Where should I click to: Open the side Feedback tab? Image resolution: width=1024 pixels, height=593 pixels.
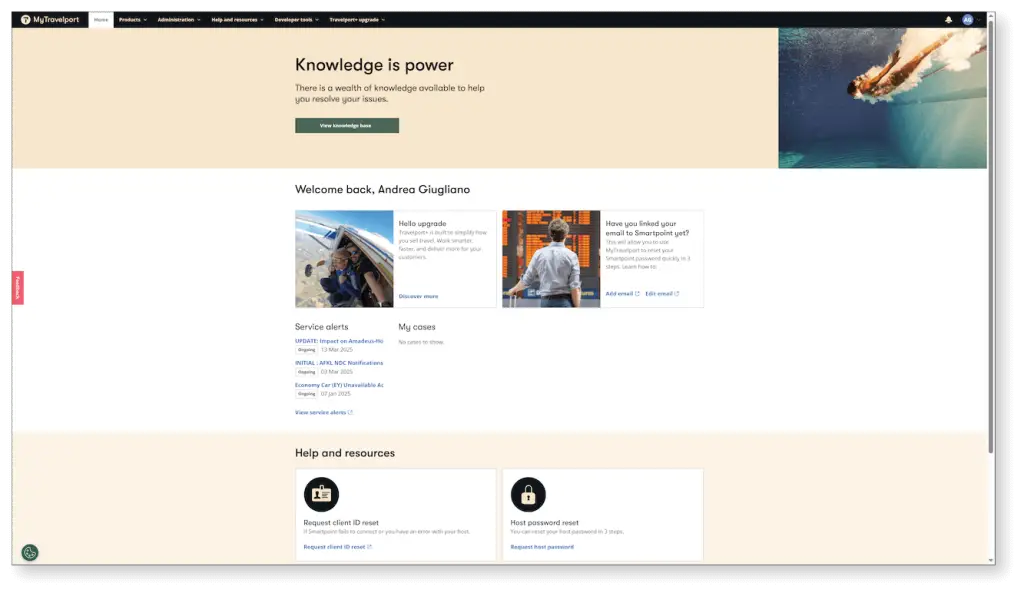[x=17, y=288]
